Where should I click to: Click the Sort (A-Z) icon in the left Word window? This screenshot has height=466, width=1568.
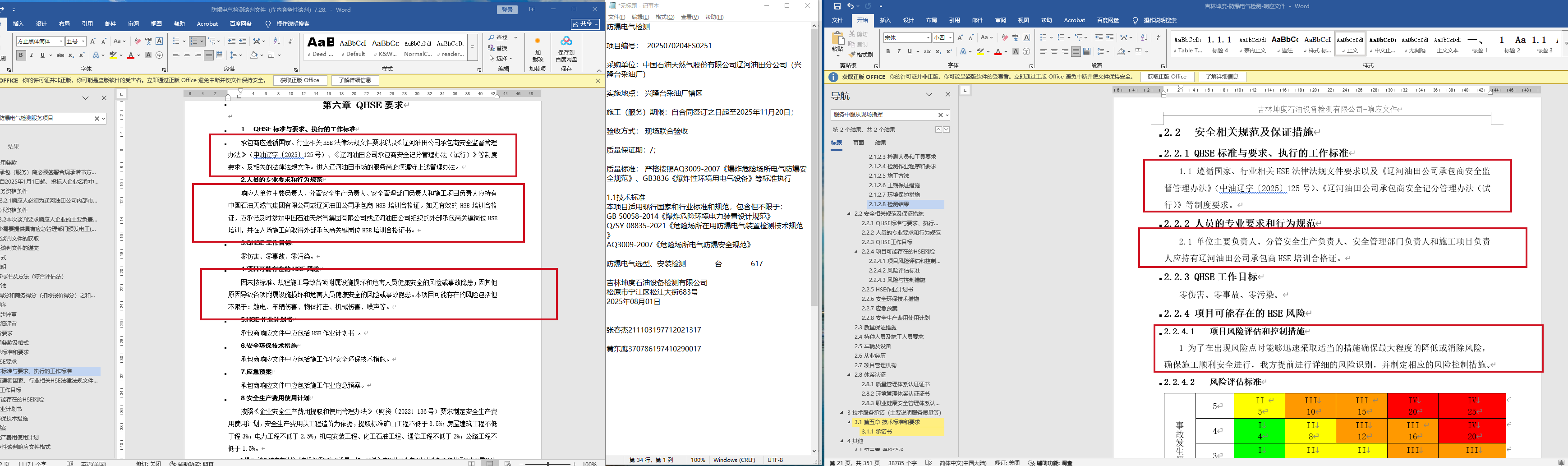pyautogui.click(x=277, y=41)
